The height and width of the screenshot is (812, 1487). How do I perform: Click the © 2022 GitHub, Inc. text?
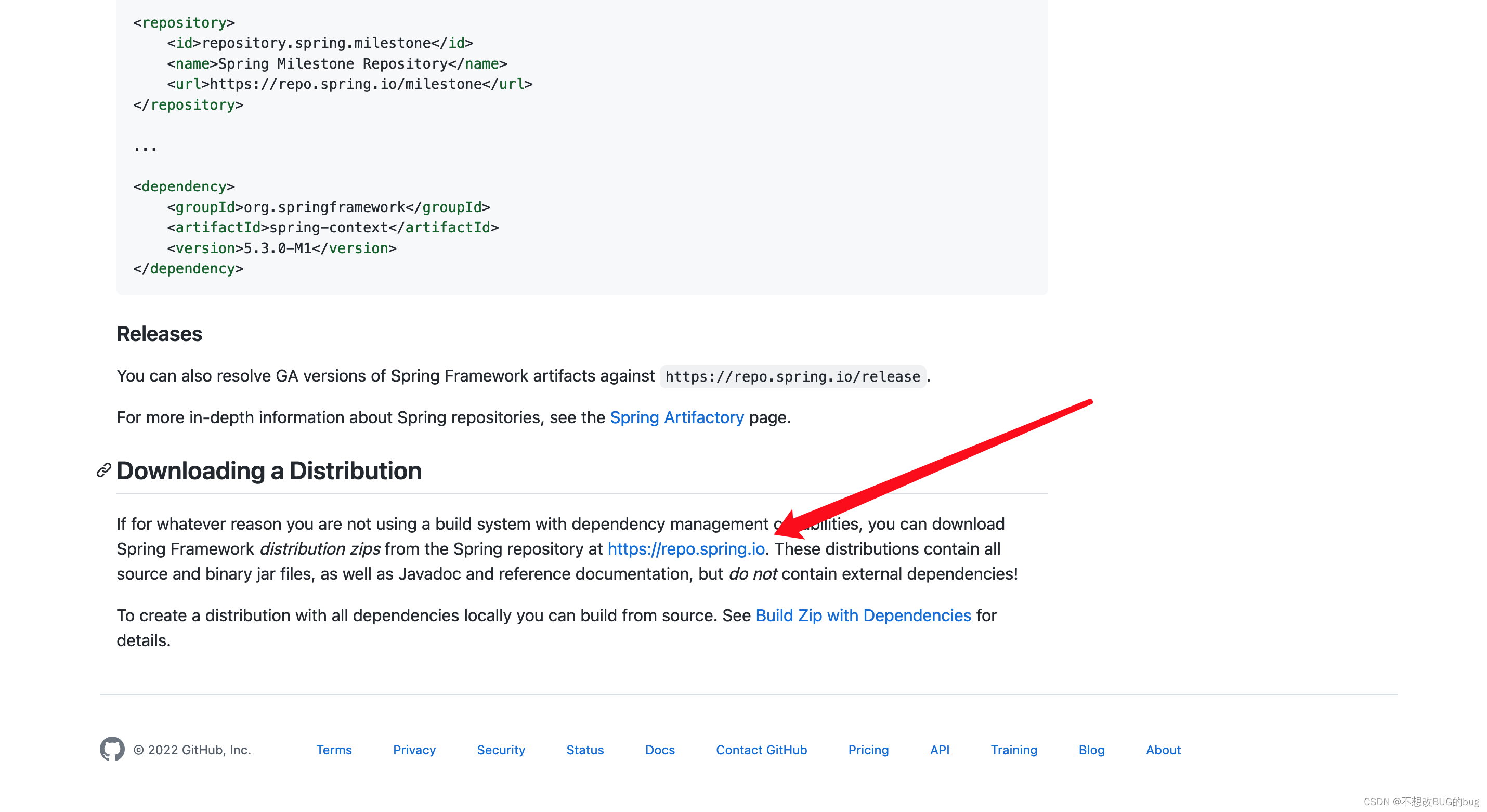(192, 750)
